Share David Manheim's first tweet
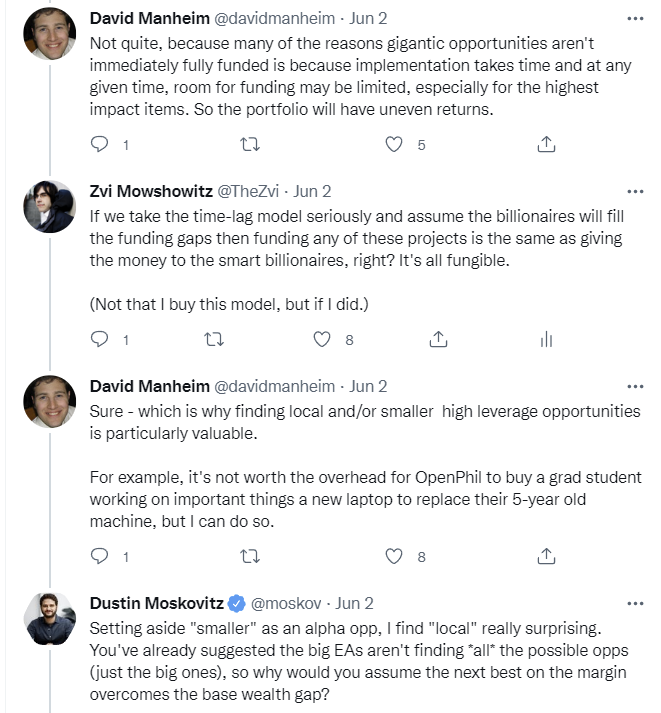The image size is (661, 713). (x=546, y=145)
